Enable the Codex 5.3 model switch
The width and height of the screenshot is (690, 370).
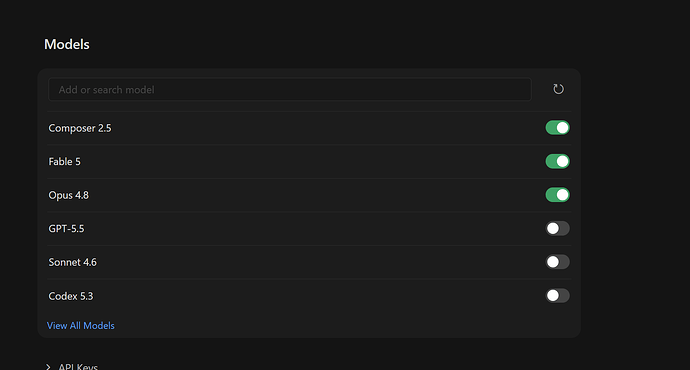click(558, 296)
